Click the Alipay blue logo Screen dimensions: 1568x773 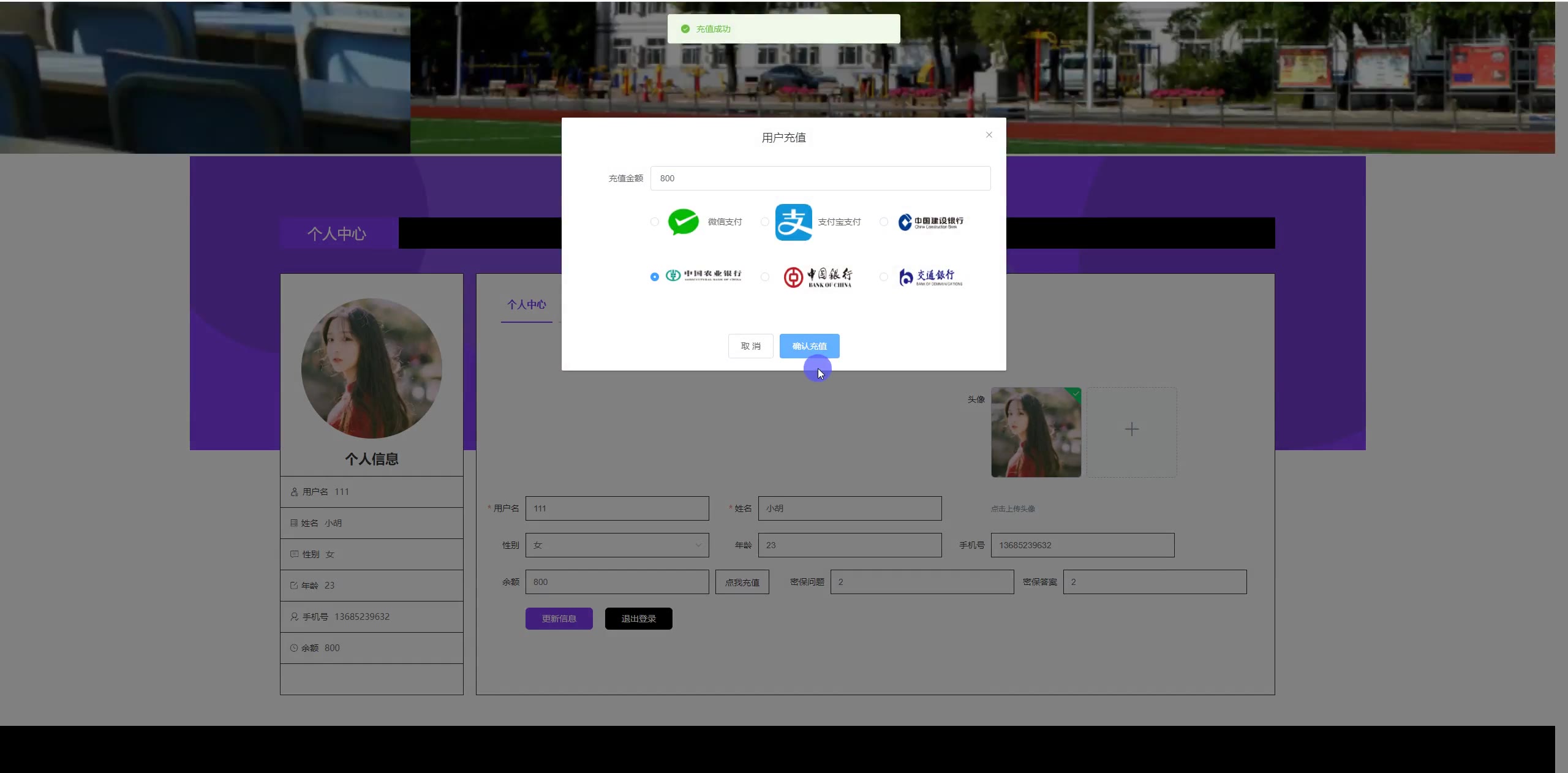pyautogui.click(x=793, y=222)
